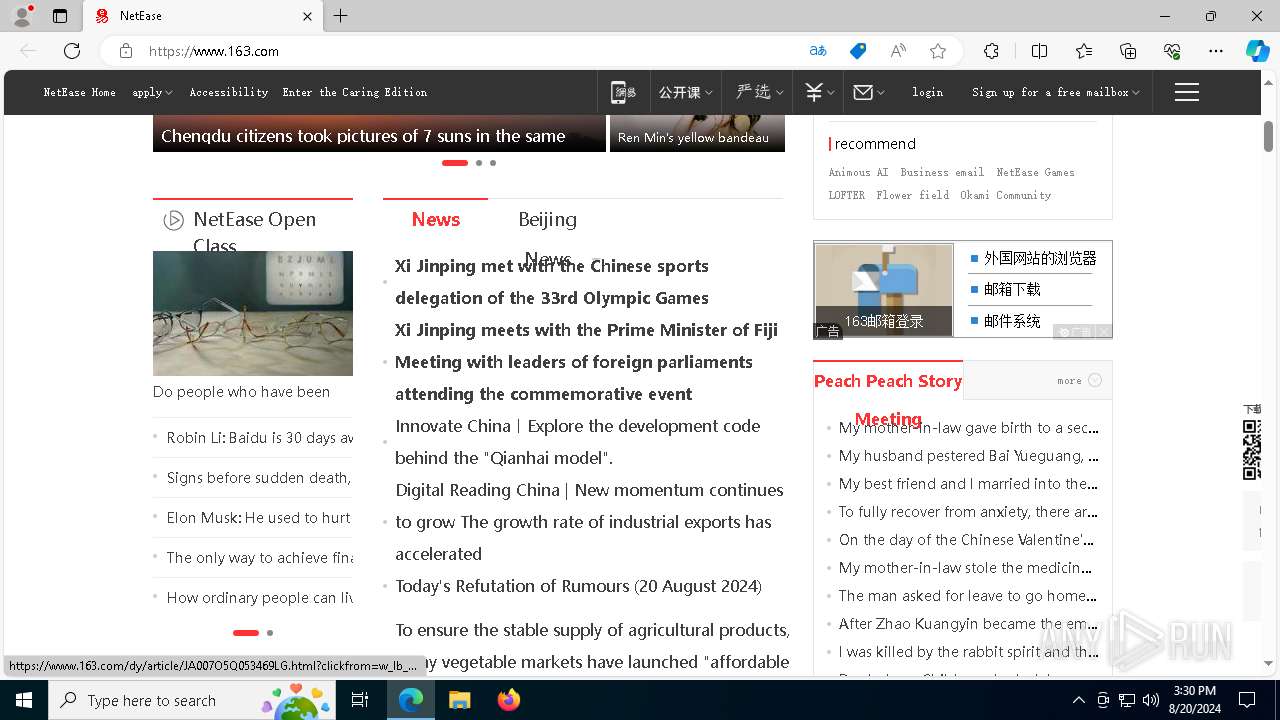Open Xi Jinping meets Prime Minister of Fiji
The height and width of the screenshot is (720, 1280).
586,330
